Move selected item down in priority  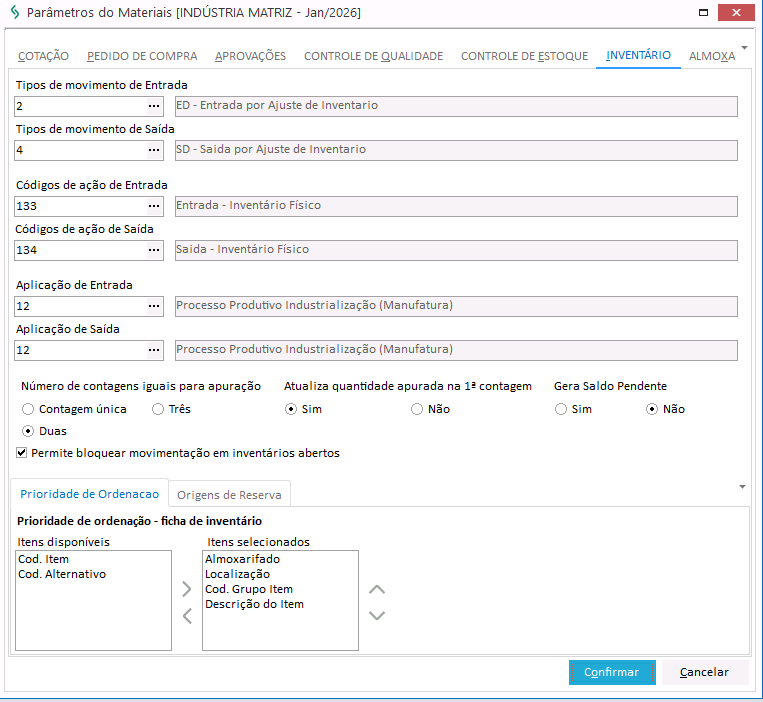pyautogui.click(x=377, y=615)
